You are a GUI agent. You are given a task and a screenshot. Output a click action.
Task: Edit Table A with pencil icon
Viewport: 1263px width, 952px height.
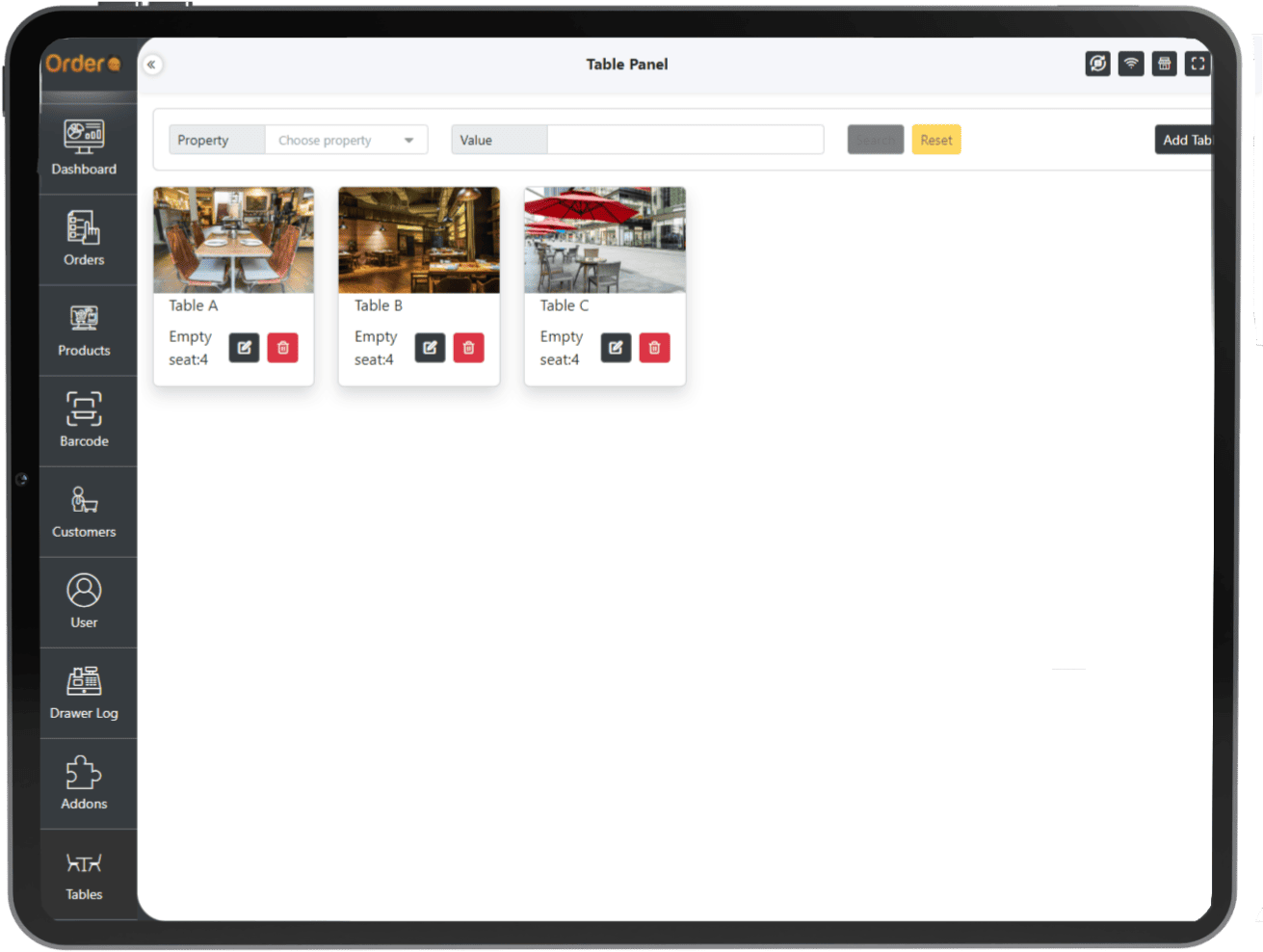pyautogui.click(x=245, y=348)
